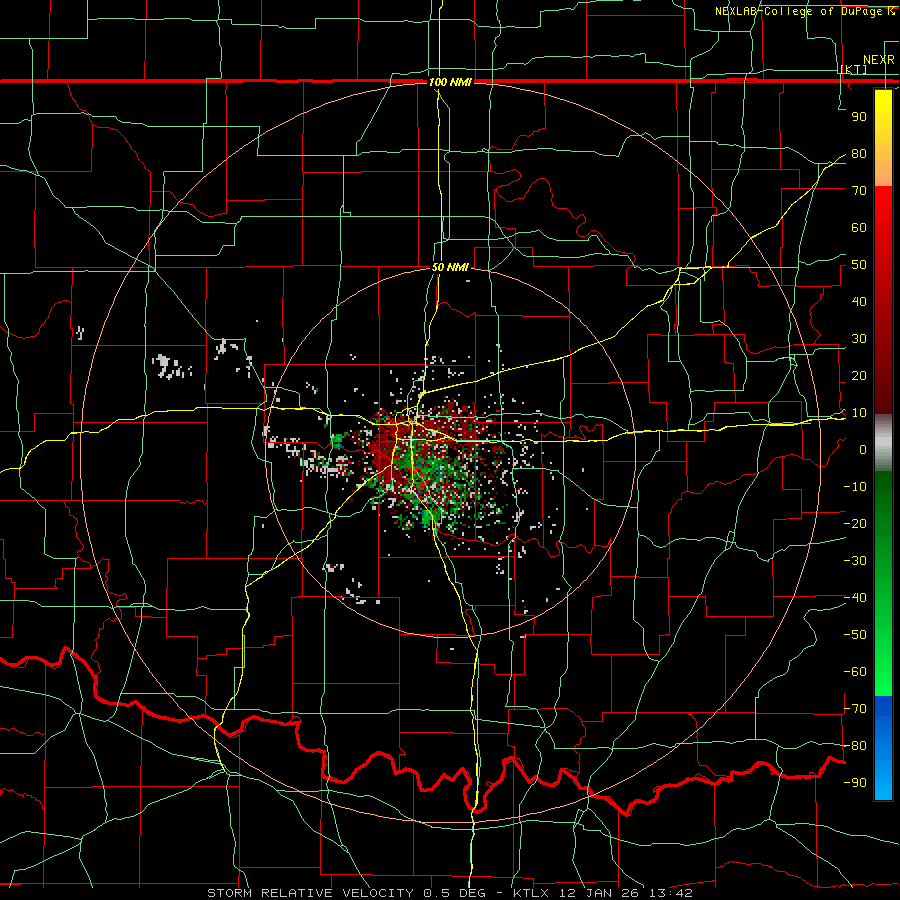Screen dimensions: 900x900
Task: Click the "50 NMI" range ring label
Action: (451, 267)
